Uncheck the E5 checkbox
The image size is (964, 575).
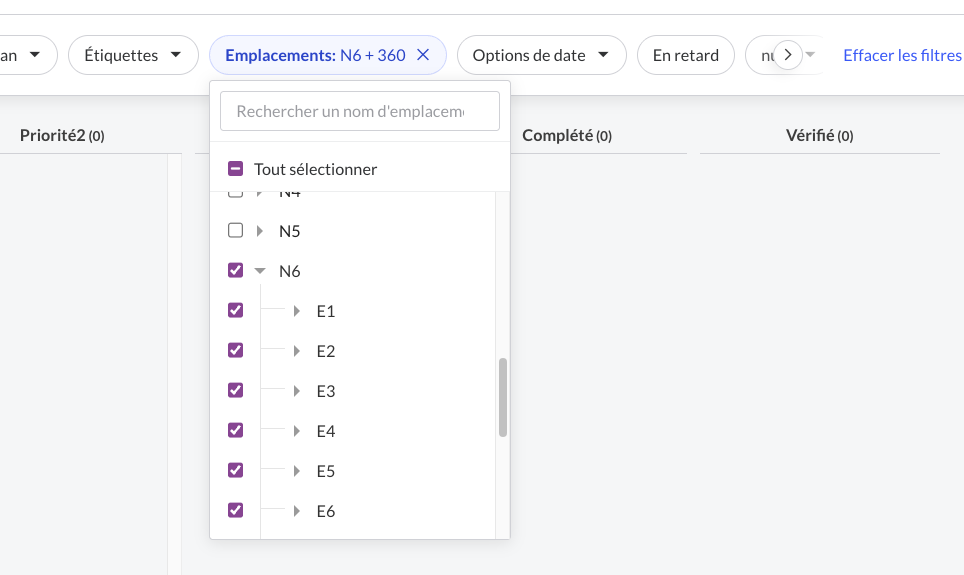click(235, 470)
